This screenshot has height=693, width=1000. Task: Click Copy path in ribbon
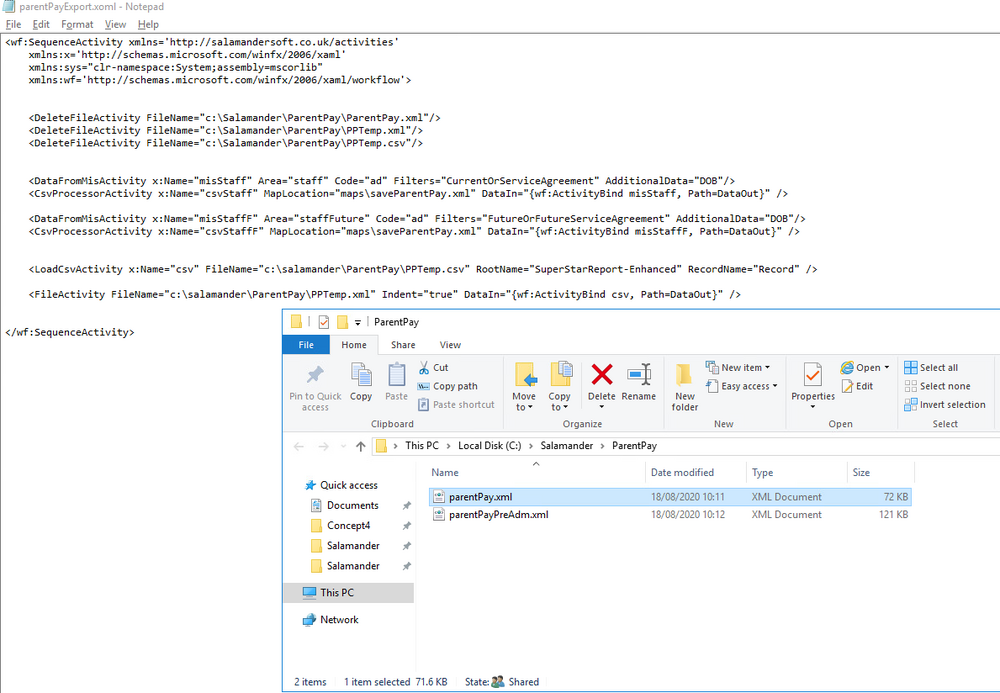[x=447, y=386]
